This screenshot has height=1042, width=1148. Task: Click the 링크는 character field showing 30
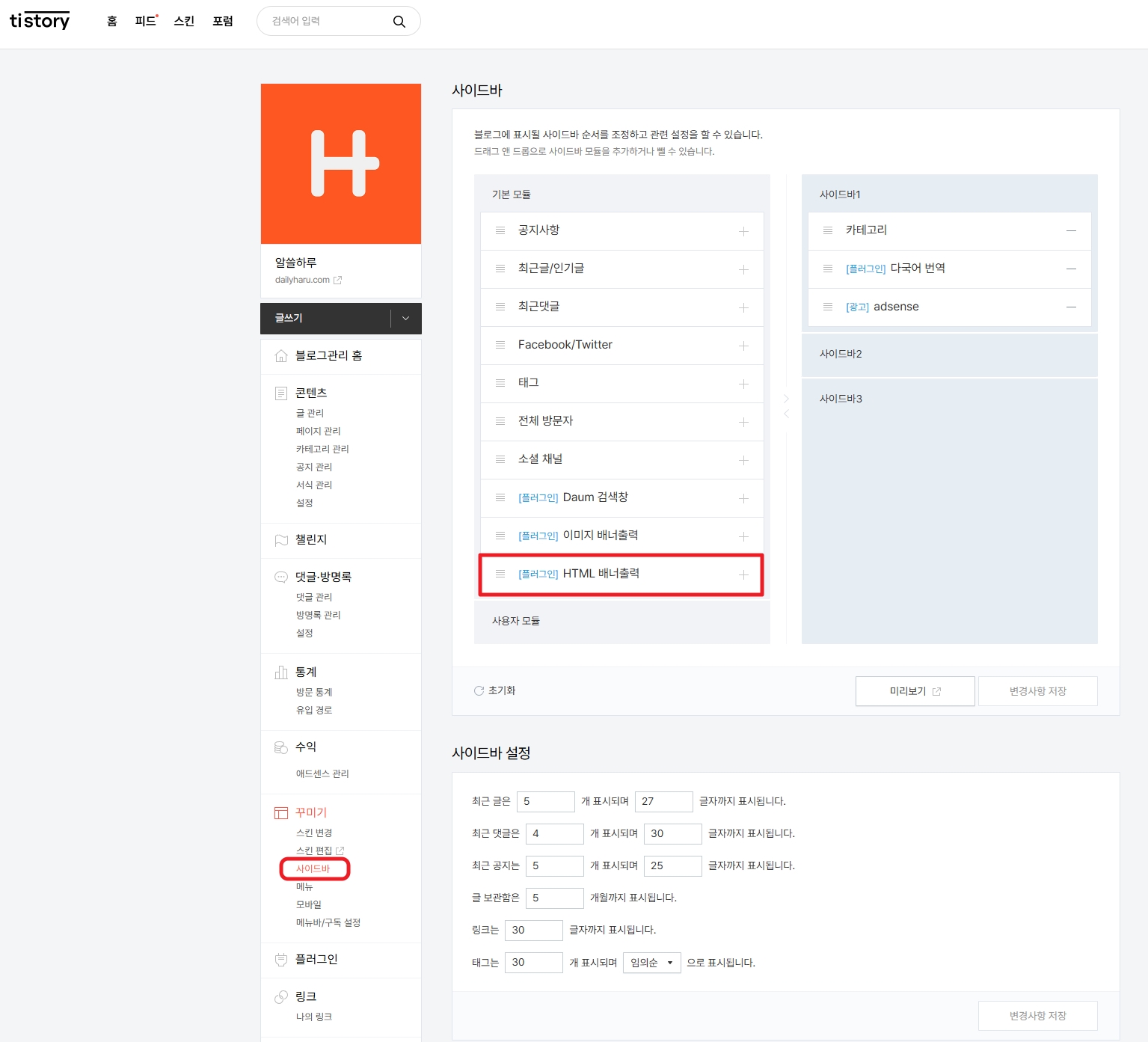click(x=534, y=930)
